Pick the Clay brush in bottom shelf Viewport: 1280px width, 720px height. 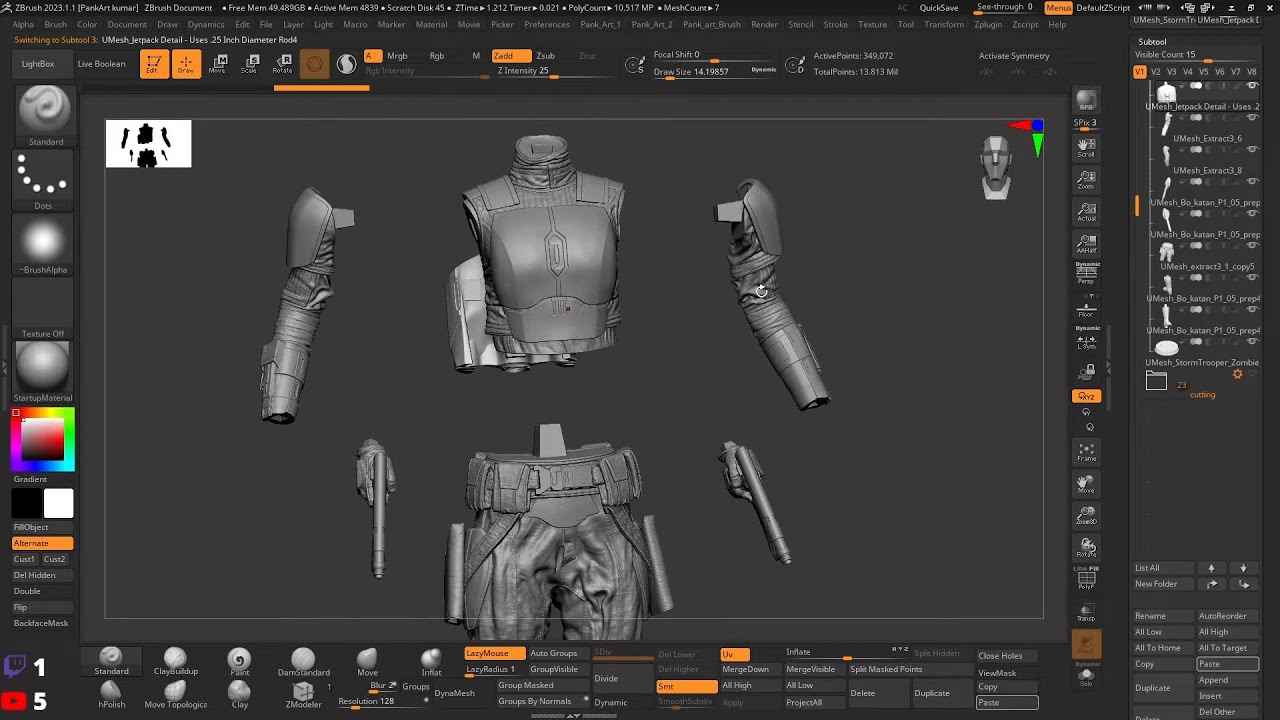pos(239,694)
